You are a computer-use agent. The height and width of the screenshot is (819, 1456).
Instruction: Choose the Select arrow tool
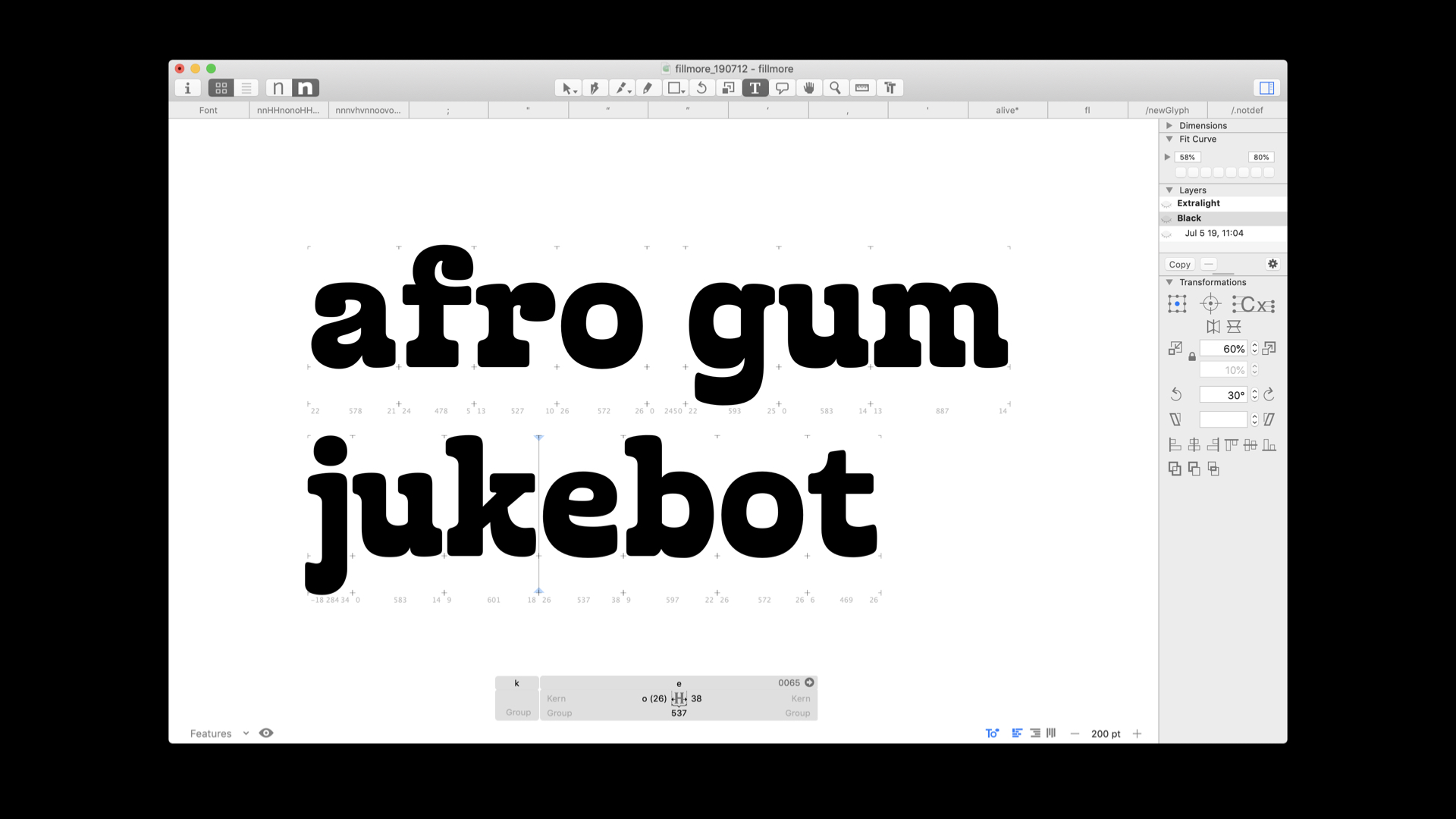coord(568,88)
